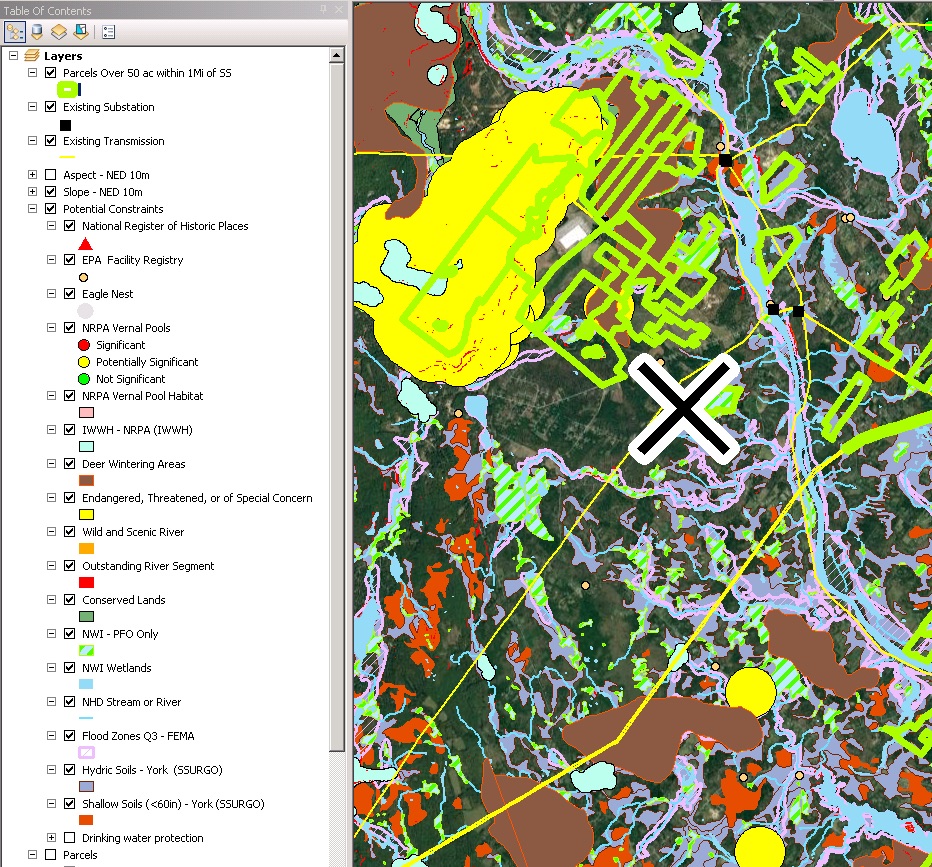
Task: Click the NRPA Vernal Pool Habitat pink swatch
Action: (86, 412)
